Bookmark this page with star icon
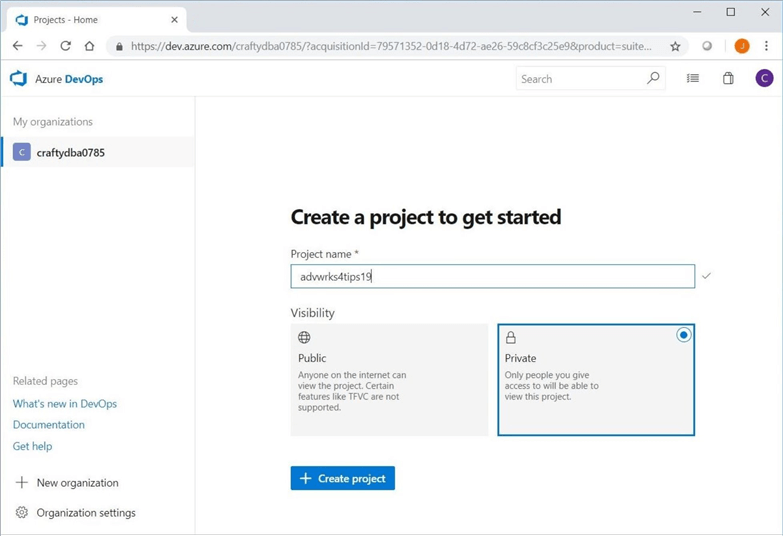Screen dimensions: 783x536 click(x=675, y=46)
